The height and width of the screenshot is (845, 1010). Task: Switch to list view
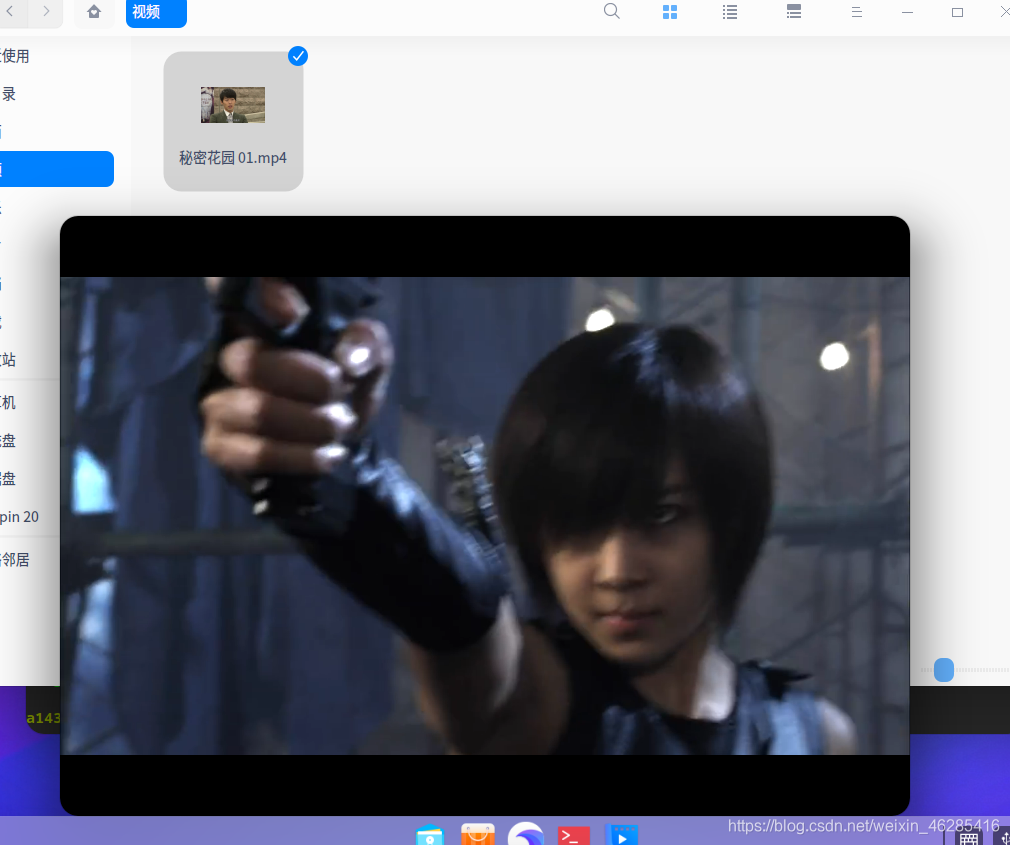pyautogui.click(x=730, y=12)
